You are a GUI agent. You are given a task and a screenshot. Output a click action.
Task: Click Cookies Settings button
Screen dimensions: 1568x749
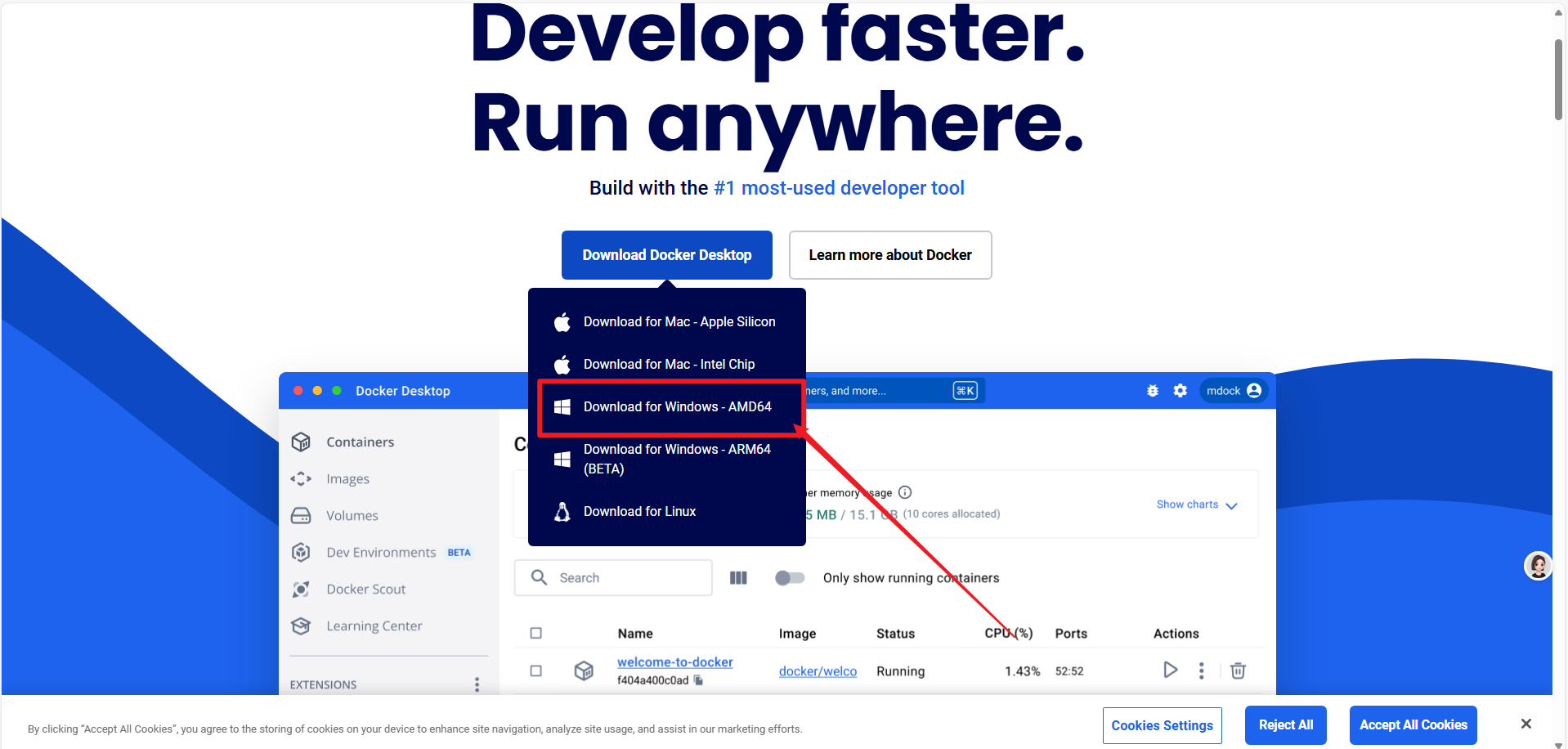[1162, 725]
